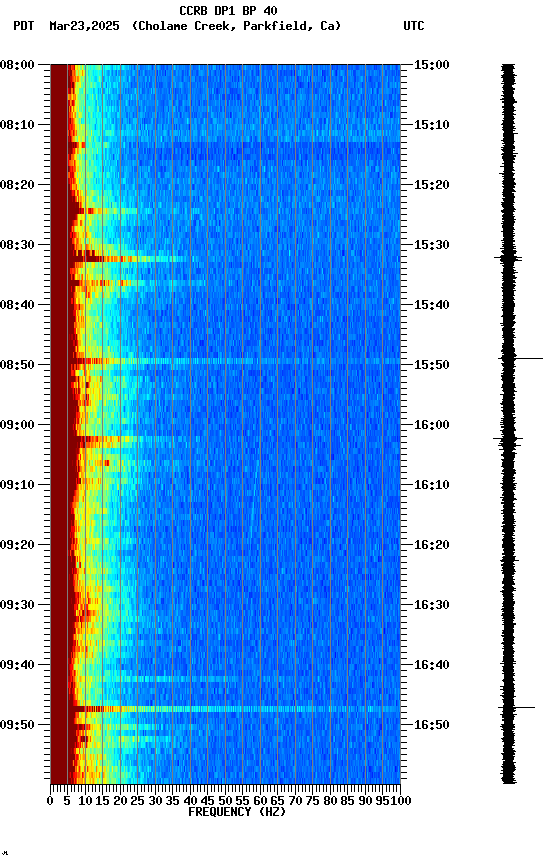Click the 09:50 PDT time label
The width and height of the screenshot is (552, 864).
17,725
